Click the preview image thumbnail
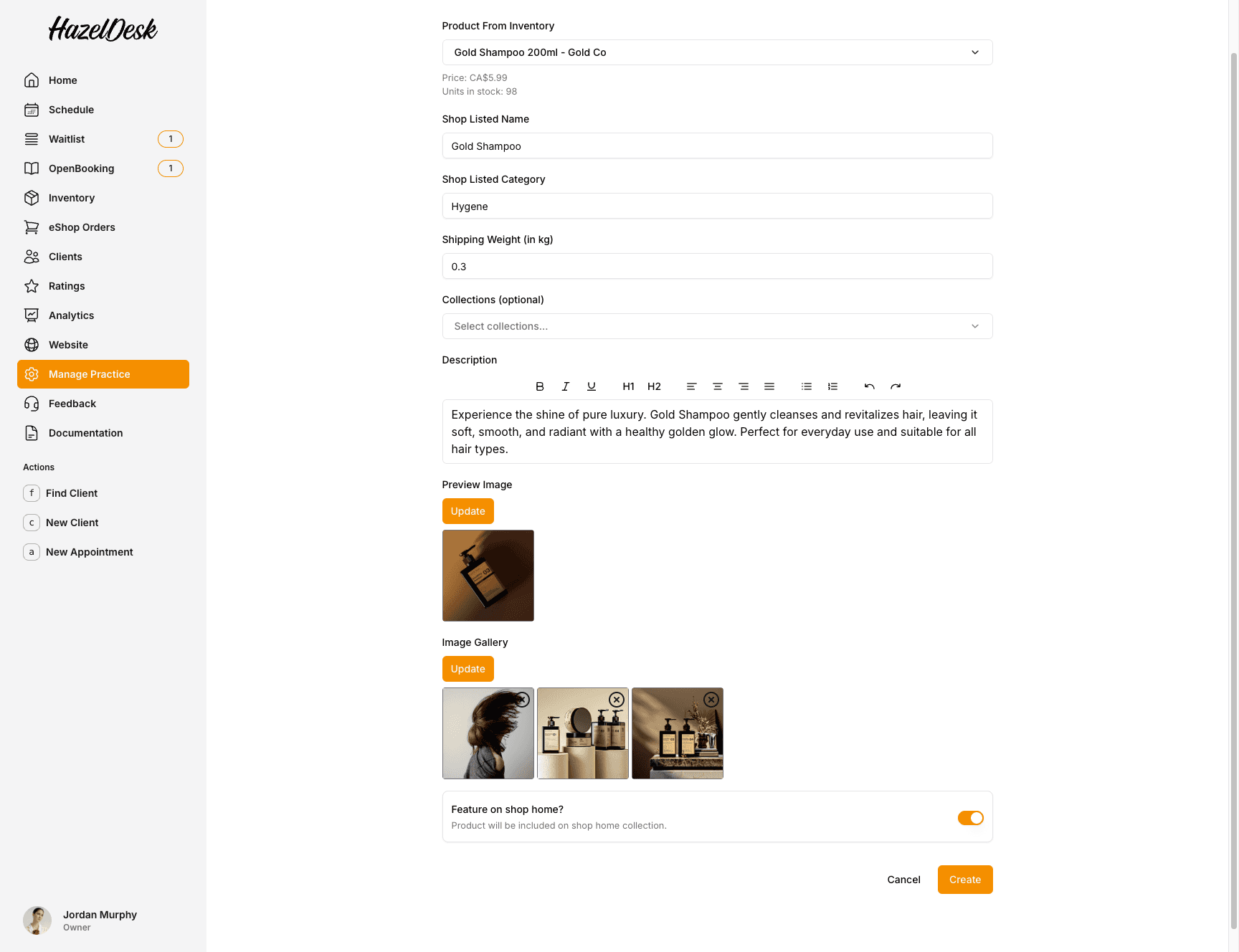The height and width of the screenshot is (952, 1239). (488, 576)
